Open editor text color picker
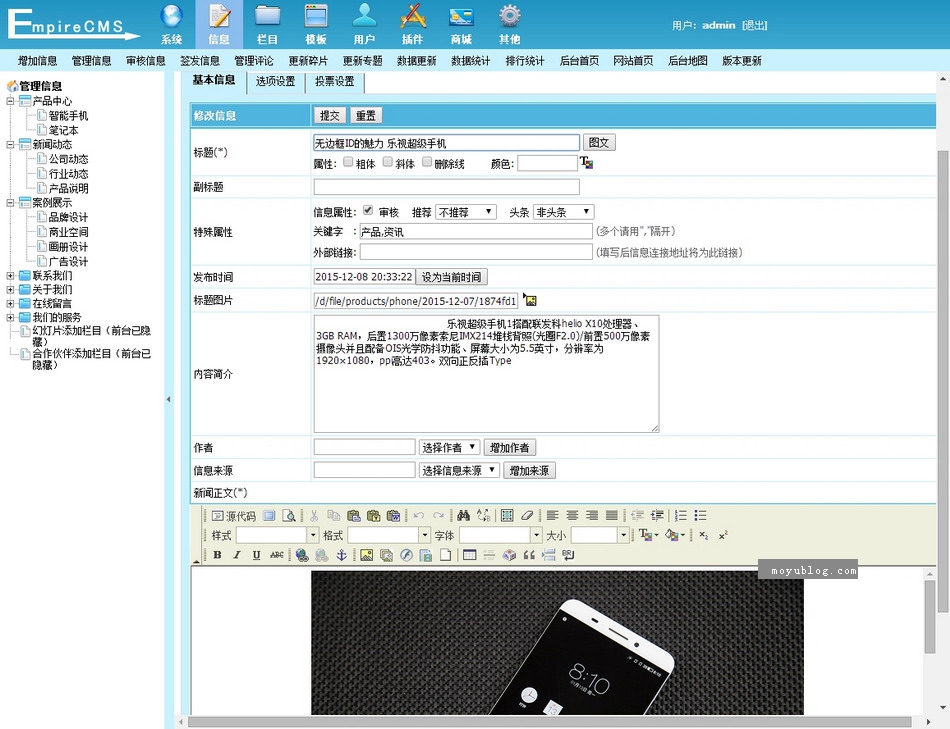 pyautogui.click(x=648, y=535)
